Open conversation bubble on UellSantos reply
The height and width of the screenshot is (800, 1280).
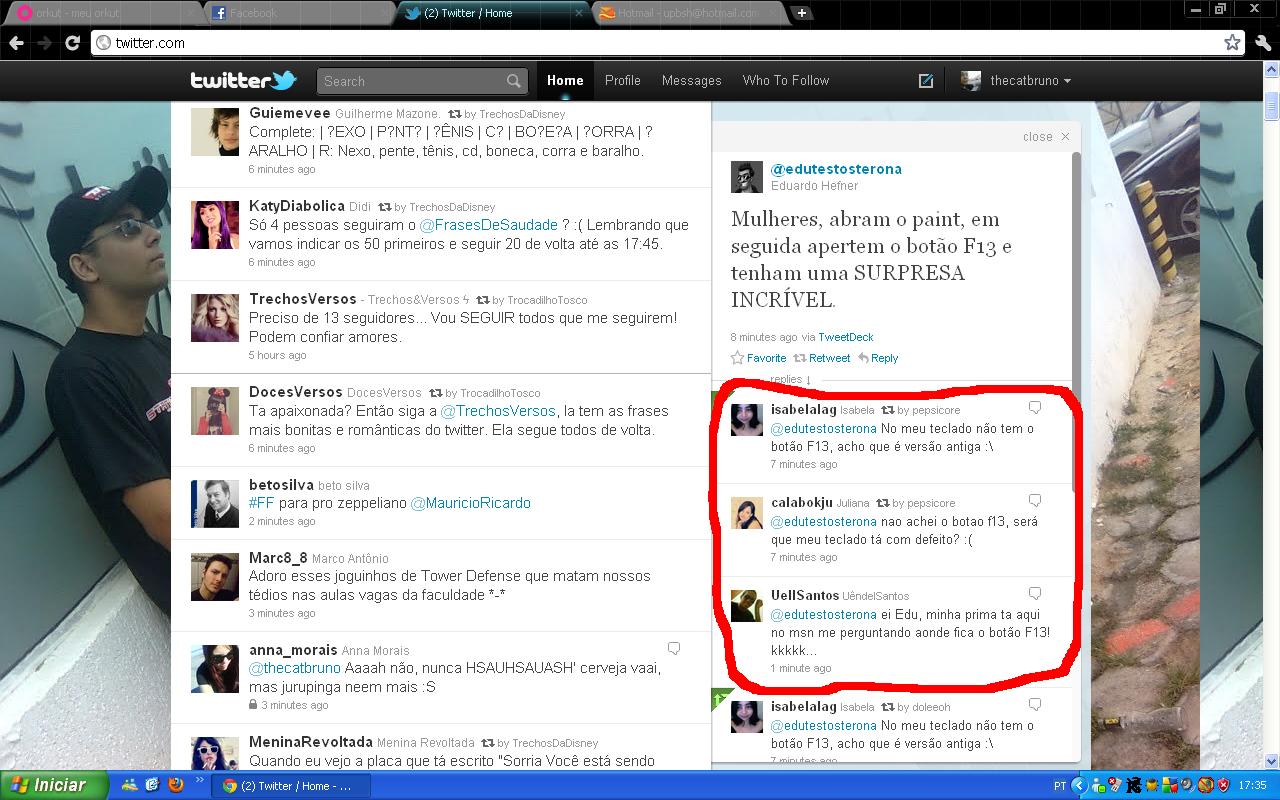point(1035,593)
